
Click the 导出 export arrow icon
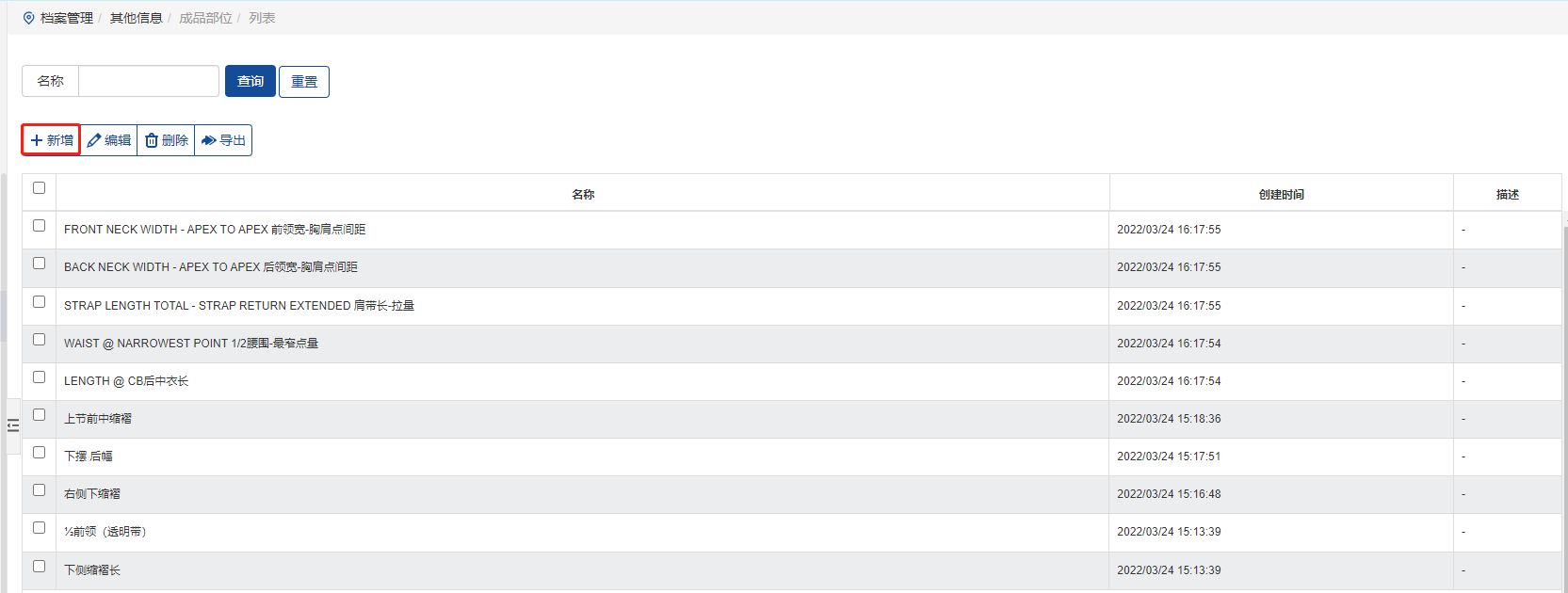click(x=209, y=140)
